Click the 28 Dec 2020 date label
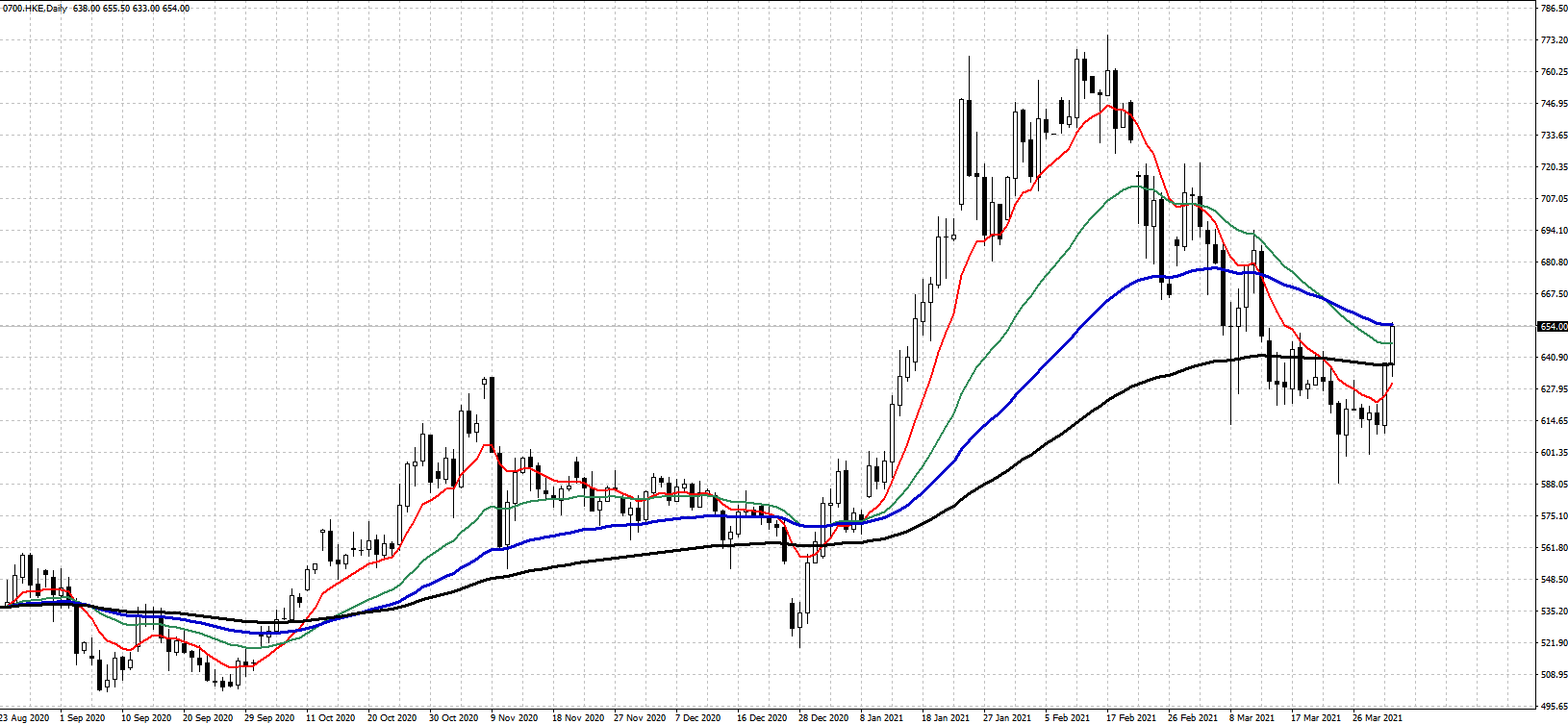 click(822, 717)
